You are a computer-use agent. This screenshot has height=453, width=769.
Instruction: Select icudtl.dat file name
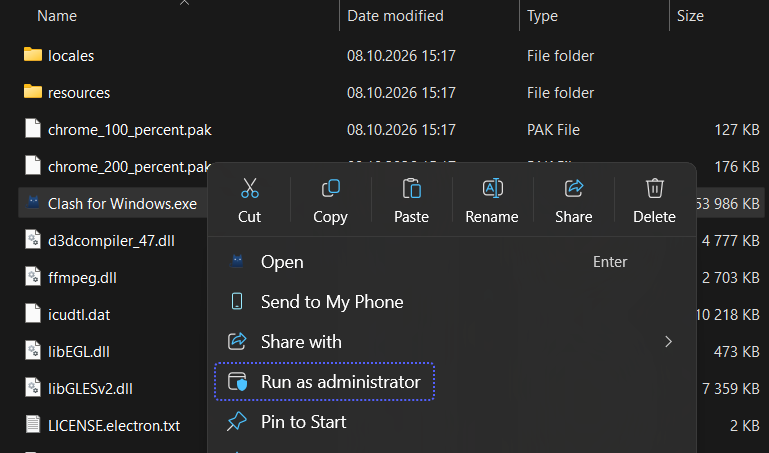[x=79, y=315]
